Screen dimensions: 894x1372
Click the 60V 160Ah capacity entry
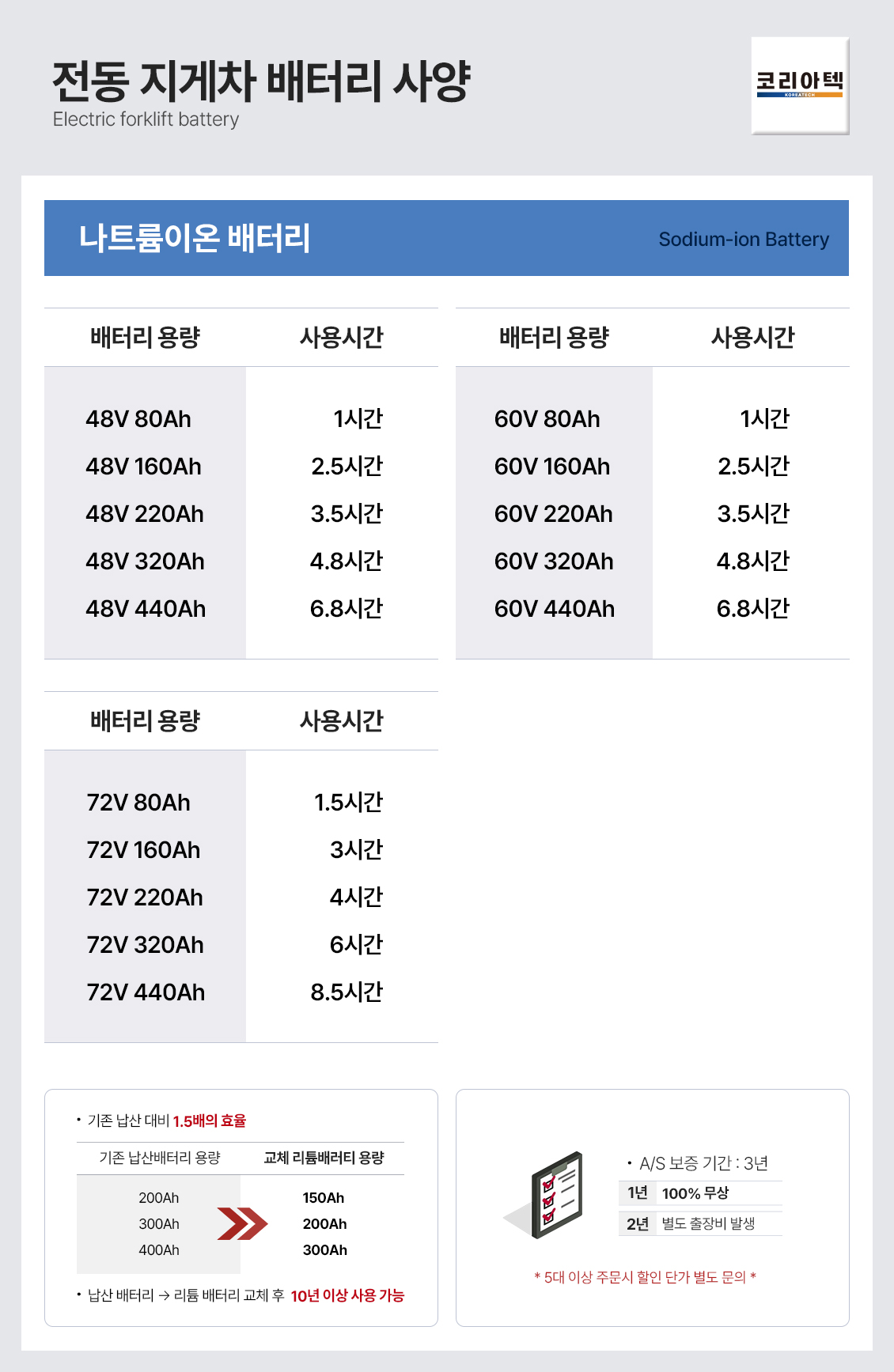pyautogui.click(x=552, y=467)
